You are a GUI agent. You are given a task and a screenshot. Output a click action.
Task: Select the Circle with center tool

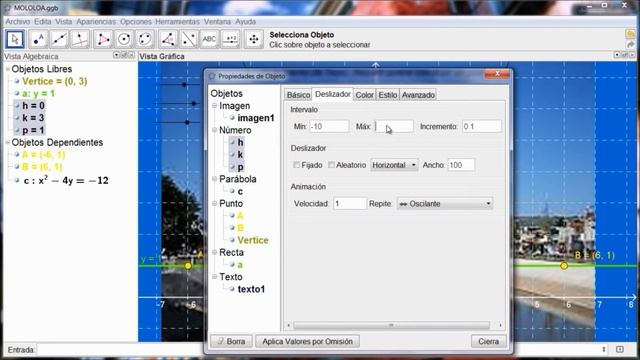coord(124,39)
